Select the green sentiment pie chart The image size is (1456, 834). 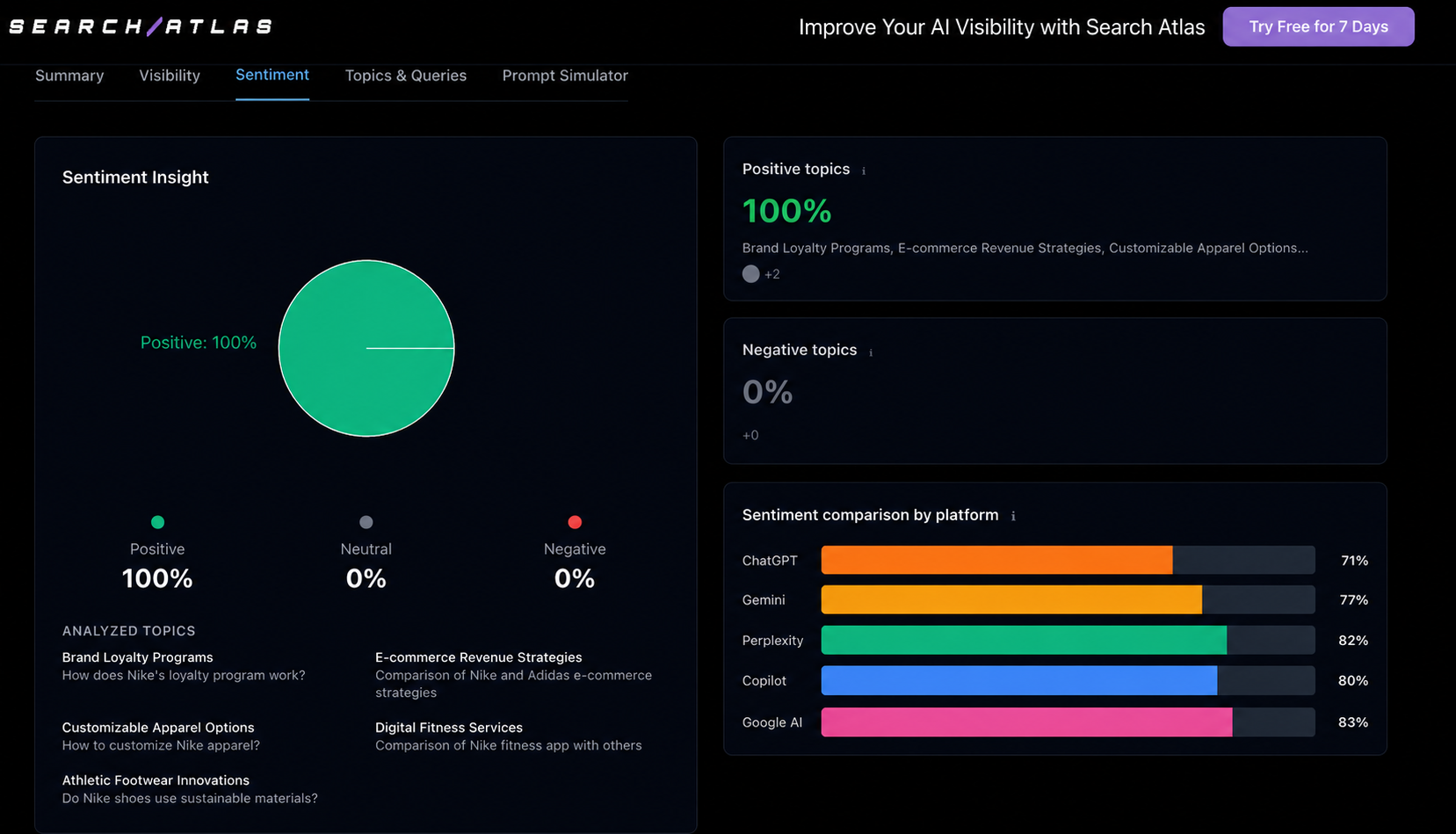click(x=366, y=348)
